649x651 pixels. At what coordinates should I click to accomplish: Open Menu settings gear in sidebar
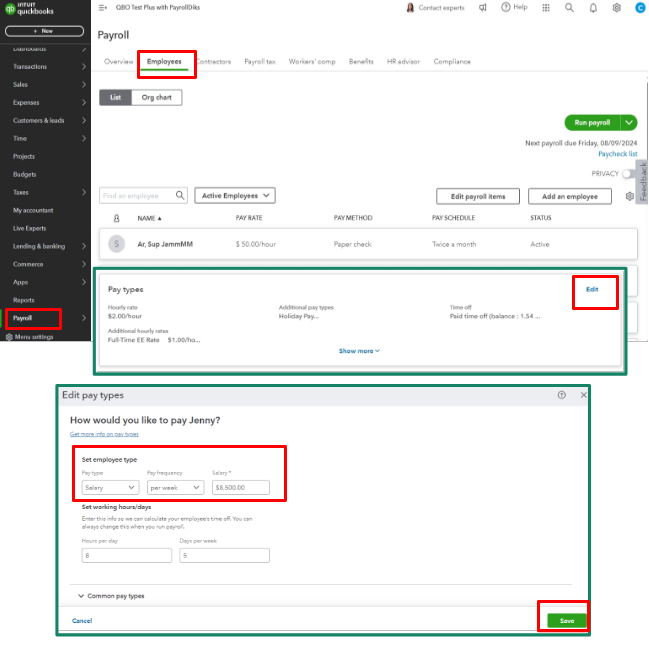(9, 337)
